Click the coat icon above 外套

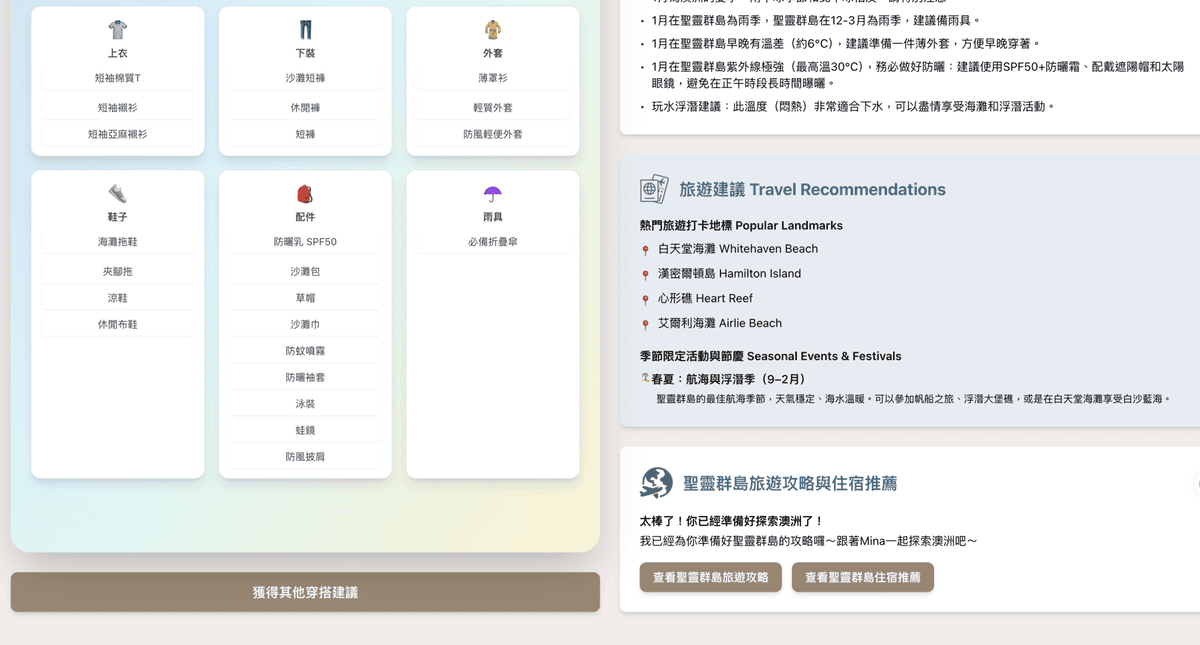click(493, 30)
